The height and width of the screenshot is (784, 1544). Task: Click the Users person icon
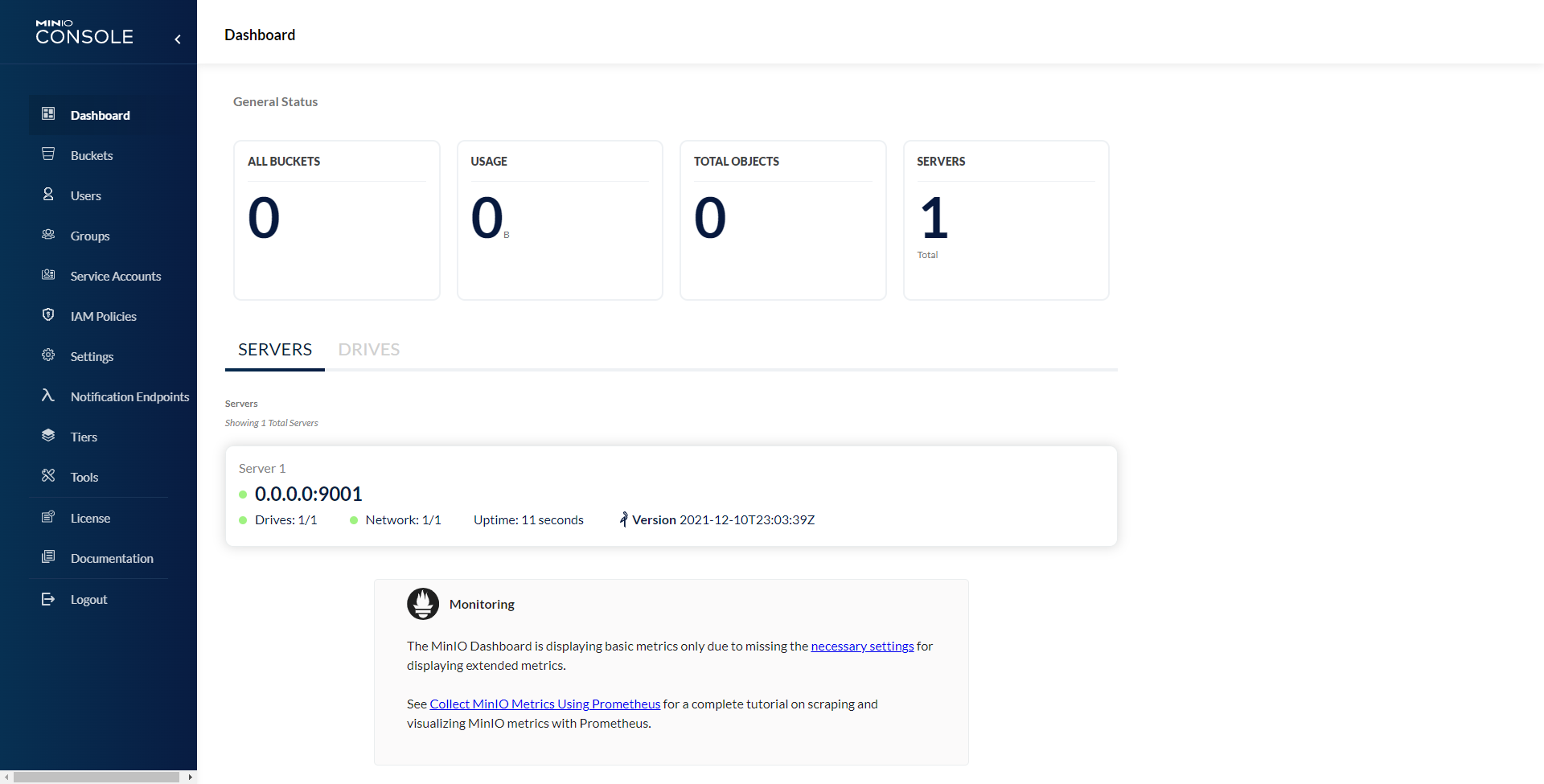[48, 195]
